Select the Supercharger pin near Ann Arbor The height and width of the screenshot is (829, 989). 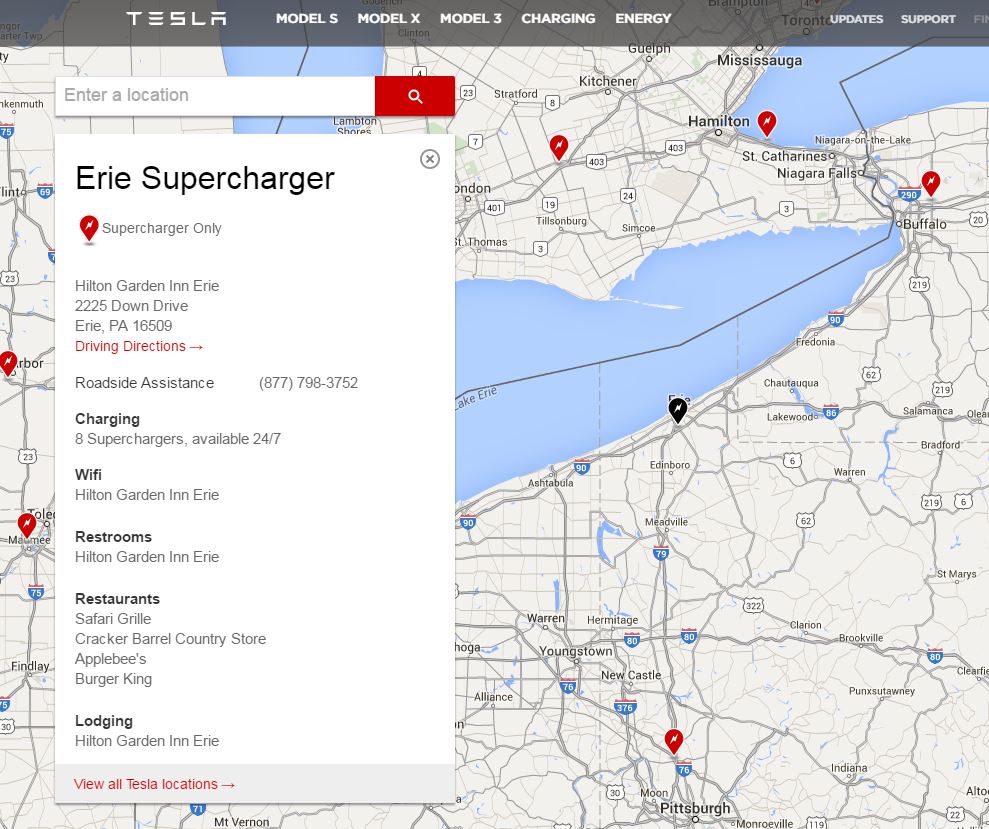(8, 363)
